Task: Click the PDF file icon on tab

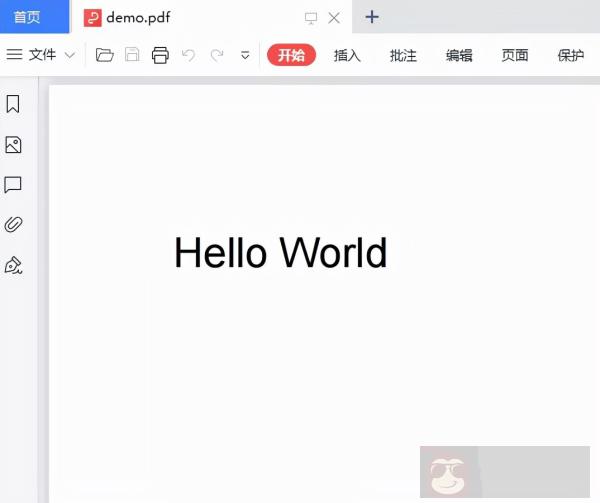Action: tap(93, 18)
